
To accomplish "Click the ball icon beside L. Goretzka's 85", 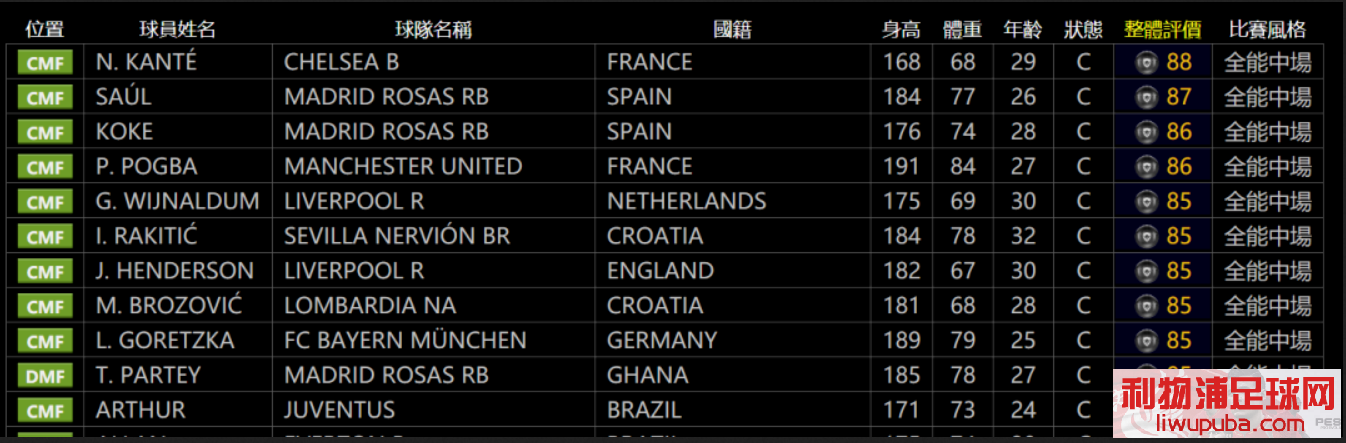I will click(x=1146, y=341).
